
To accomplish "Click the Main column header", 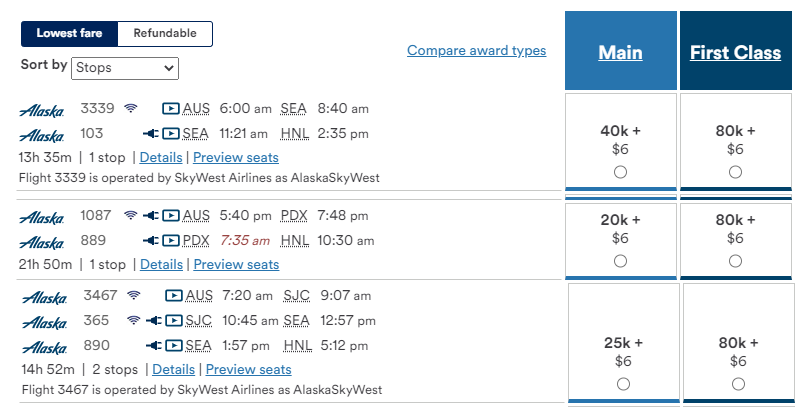I will [x=621, y=51].
